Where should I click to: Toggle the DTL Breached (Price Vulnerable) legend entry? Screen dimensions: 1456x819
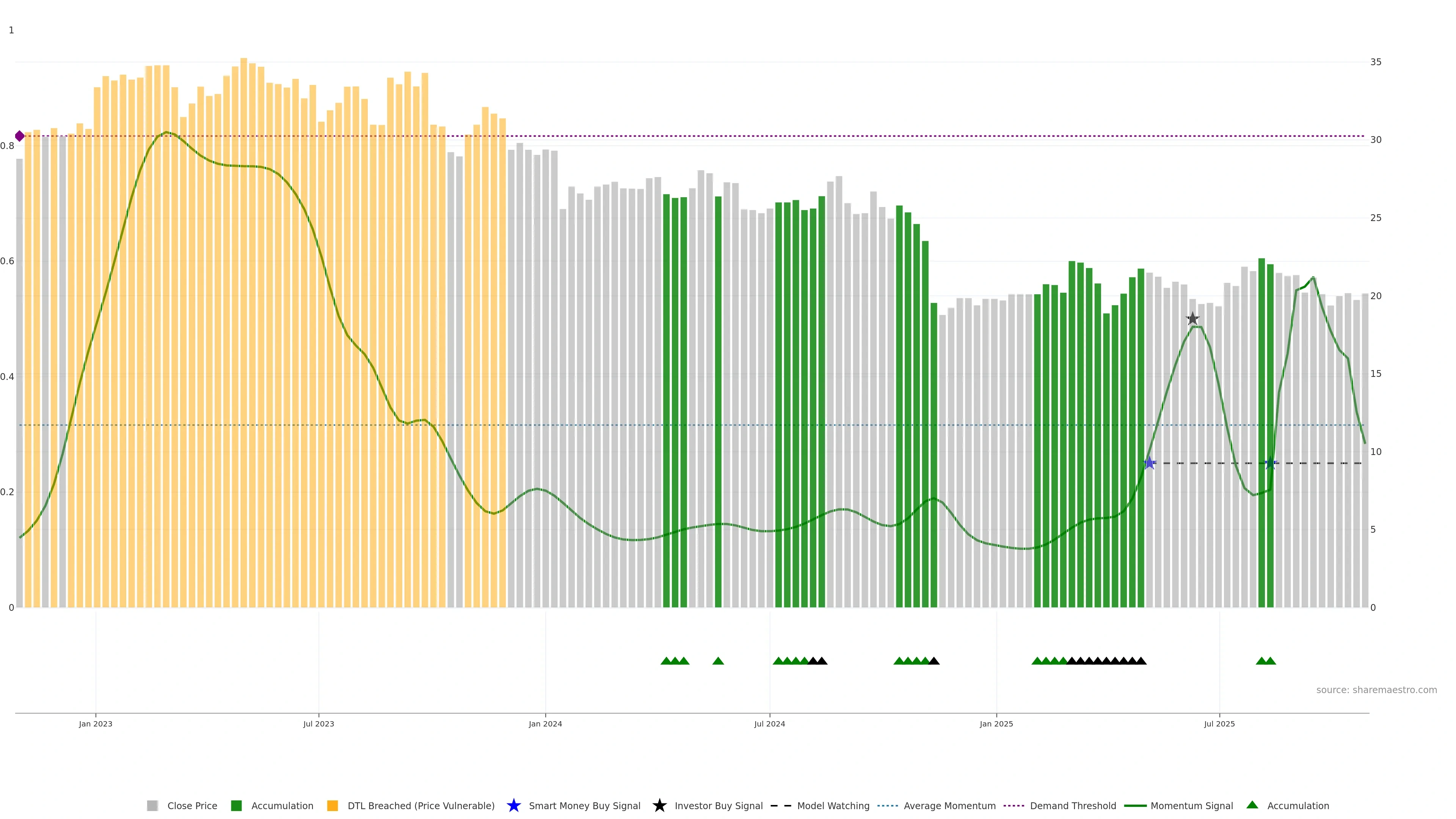pos(420,806)
